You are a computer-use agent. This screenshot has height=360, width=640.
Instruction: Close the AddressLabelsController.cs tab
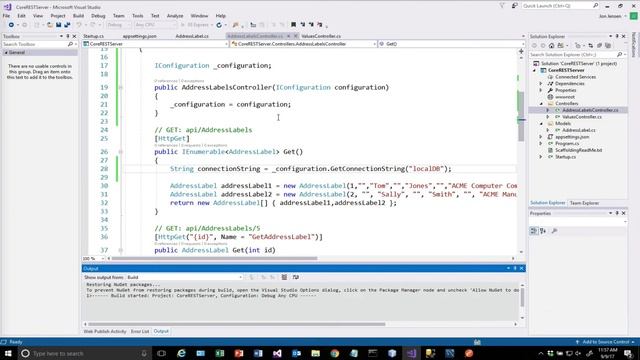[296, 36]
